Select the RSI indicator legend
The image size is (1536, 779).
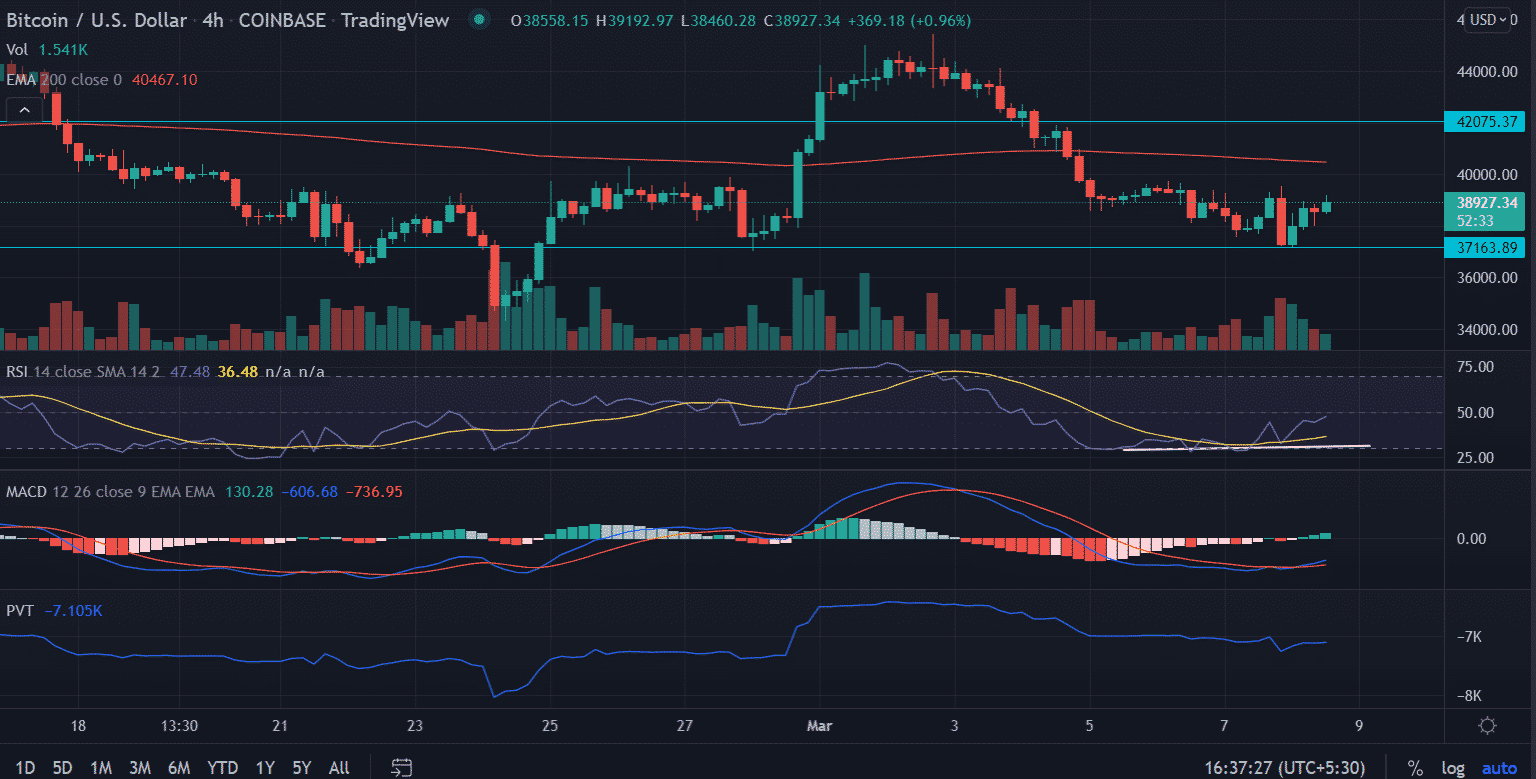coord(17,372)
